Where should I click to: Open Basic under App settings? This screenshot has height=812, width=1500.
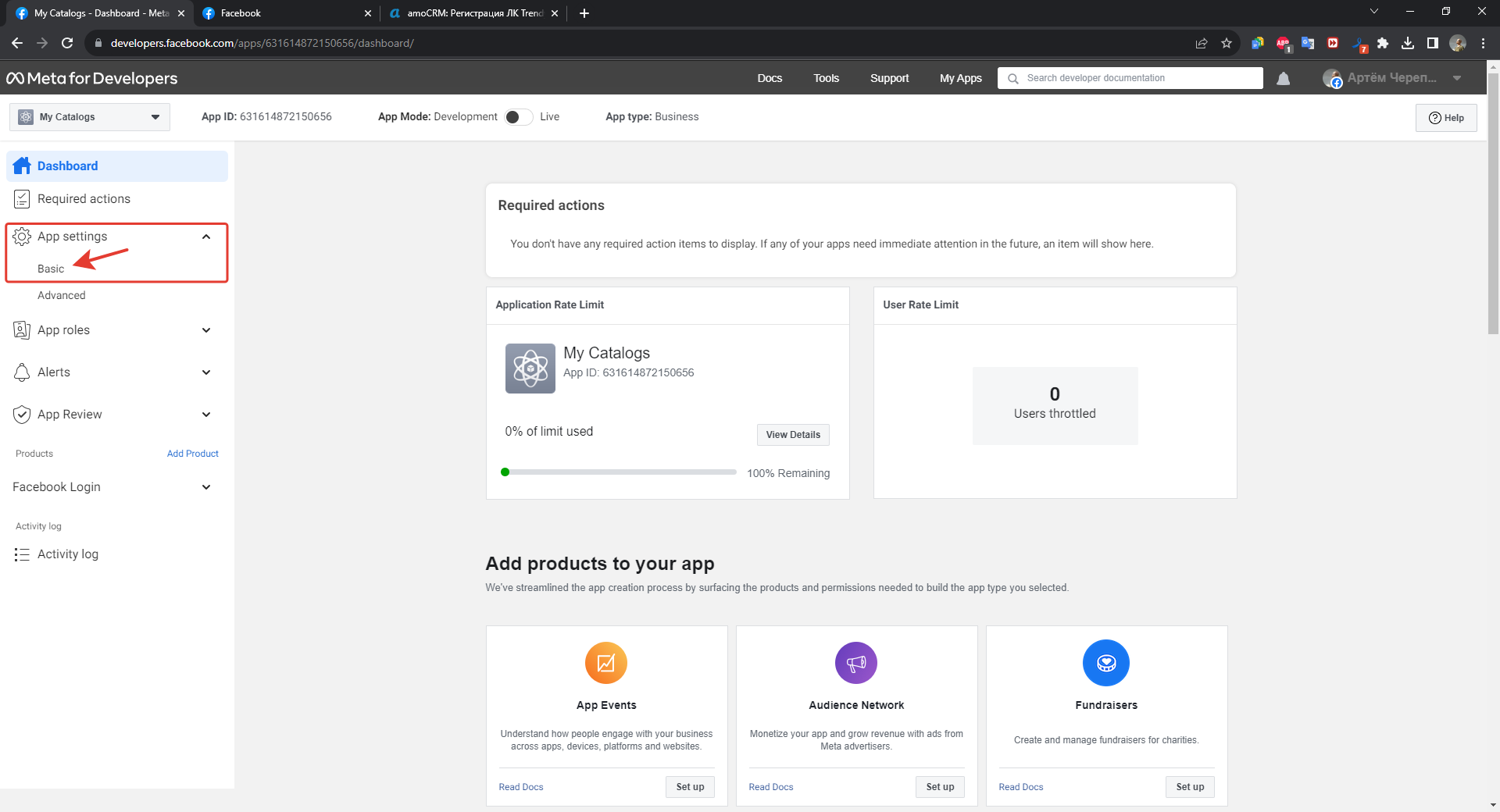point(51,269)
